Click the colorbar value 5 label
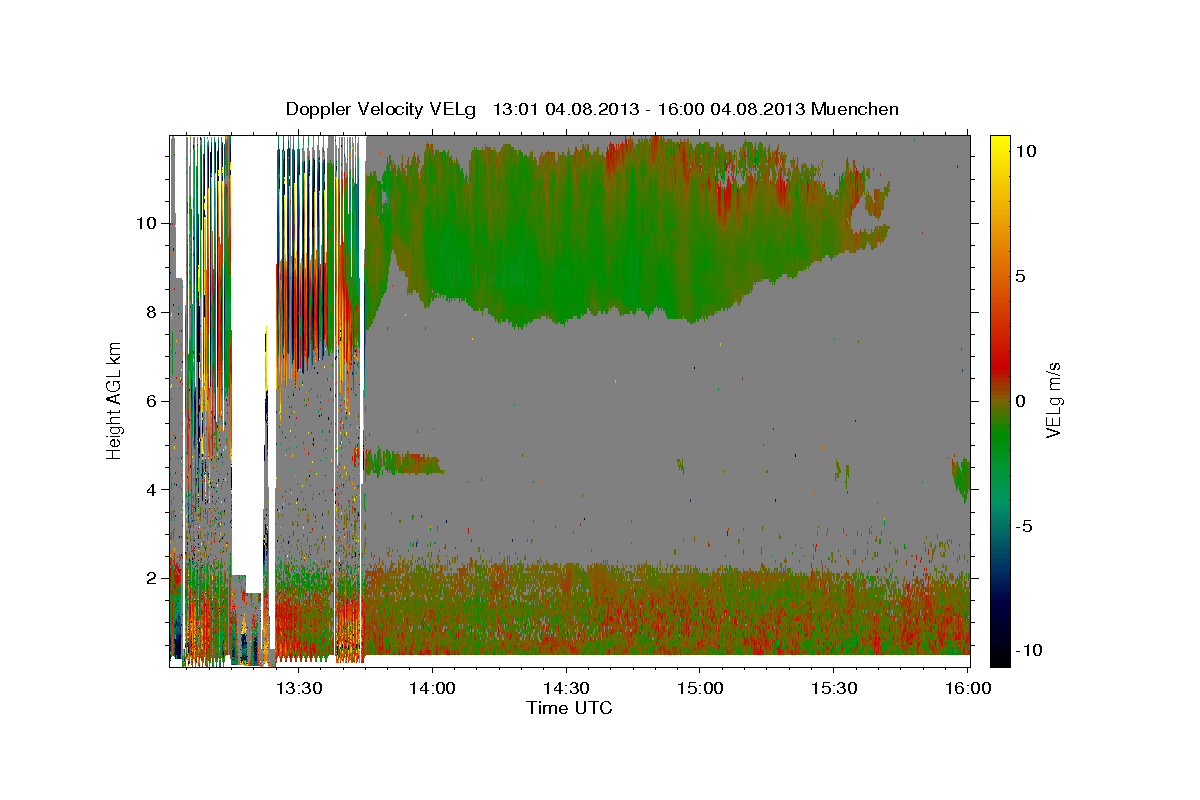The height and width of the screenshot is (800, 1200). (1020, 275)
